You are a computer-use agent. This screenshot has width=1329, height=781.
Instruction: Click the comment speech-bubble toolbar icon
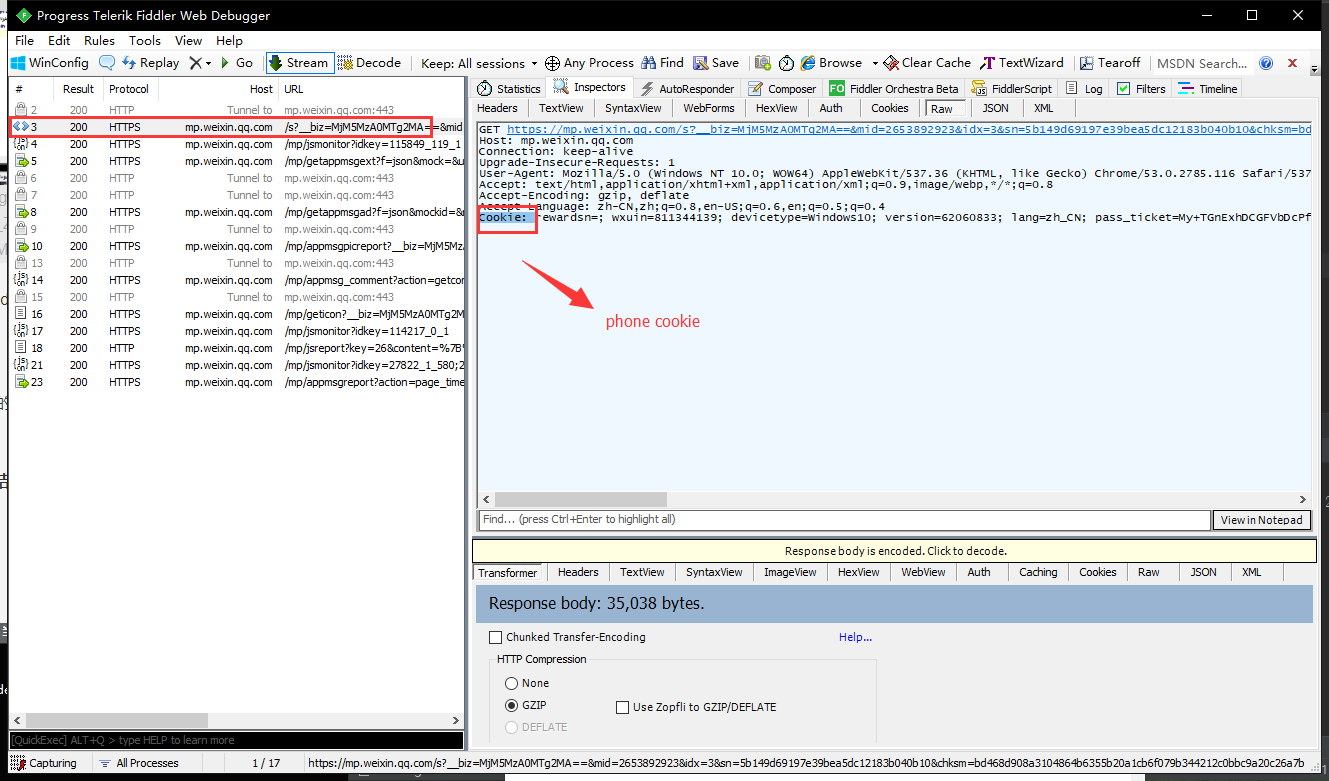click(106, 63)
